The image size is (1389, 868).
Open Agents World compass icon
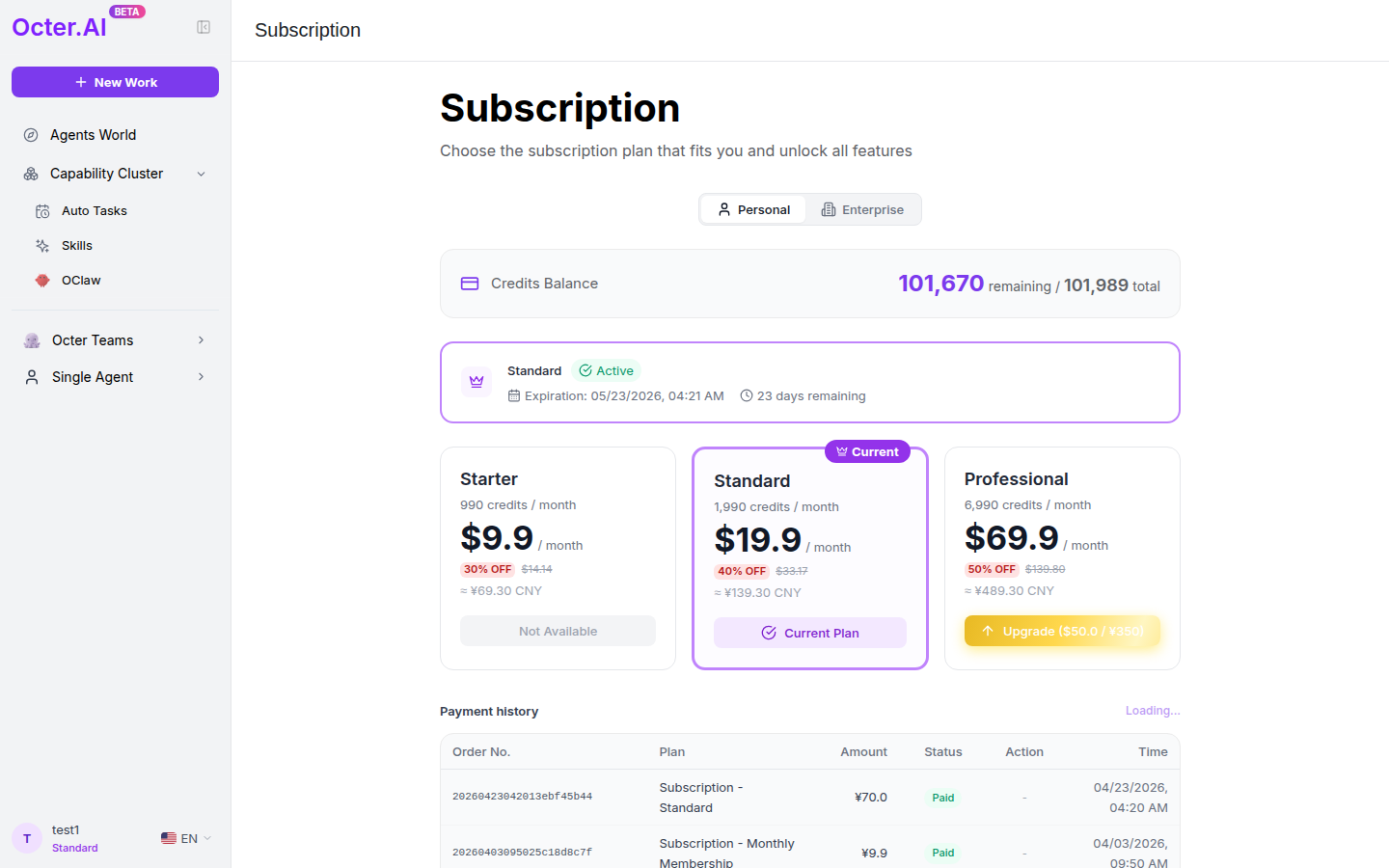[31, 135]
